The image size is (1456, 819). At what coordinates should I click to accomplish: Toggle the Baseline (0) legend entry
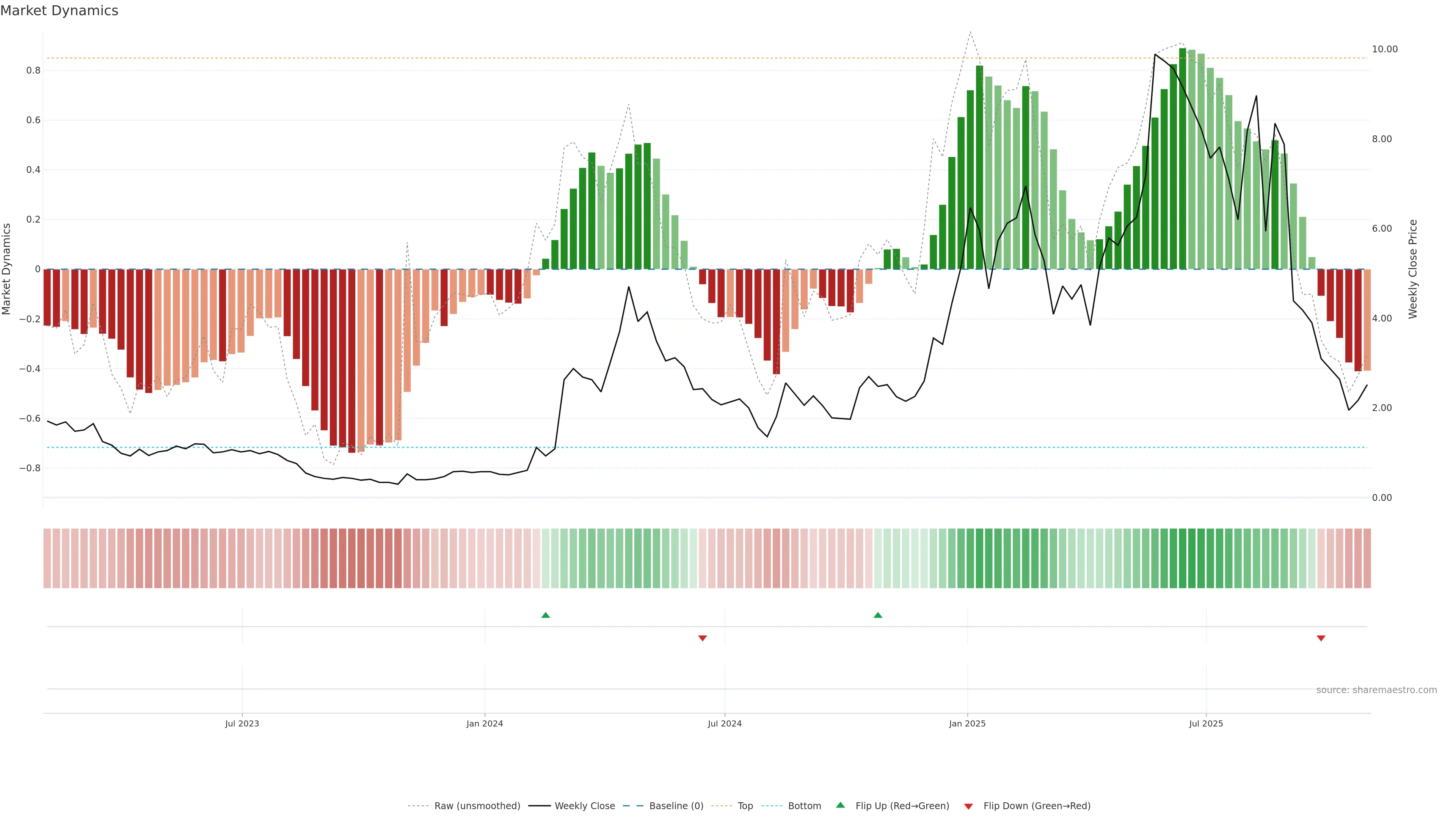[x=676, y=806]
